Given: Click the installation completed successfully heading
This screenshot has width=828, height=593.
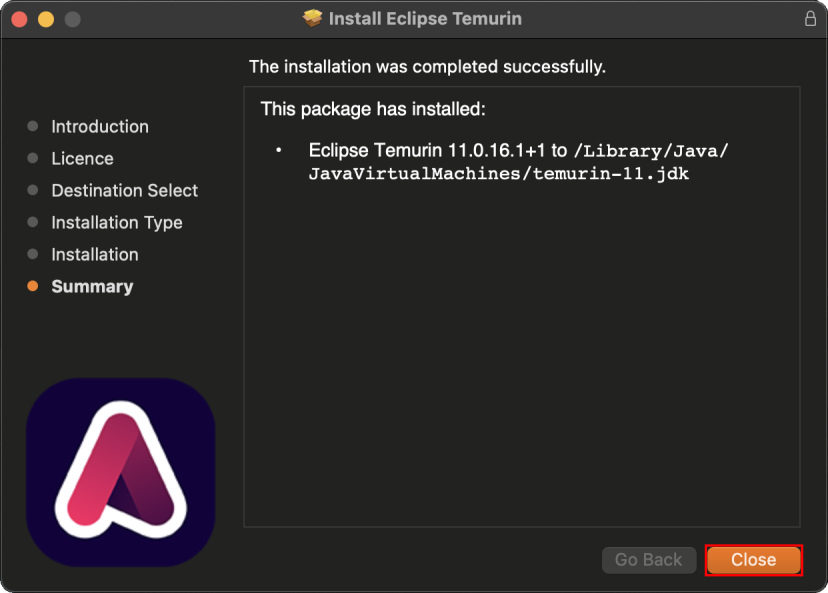Looking at the screenshot, I should click(427, 67).
